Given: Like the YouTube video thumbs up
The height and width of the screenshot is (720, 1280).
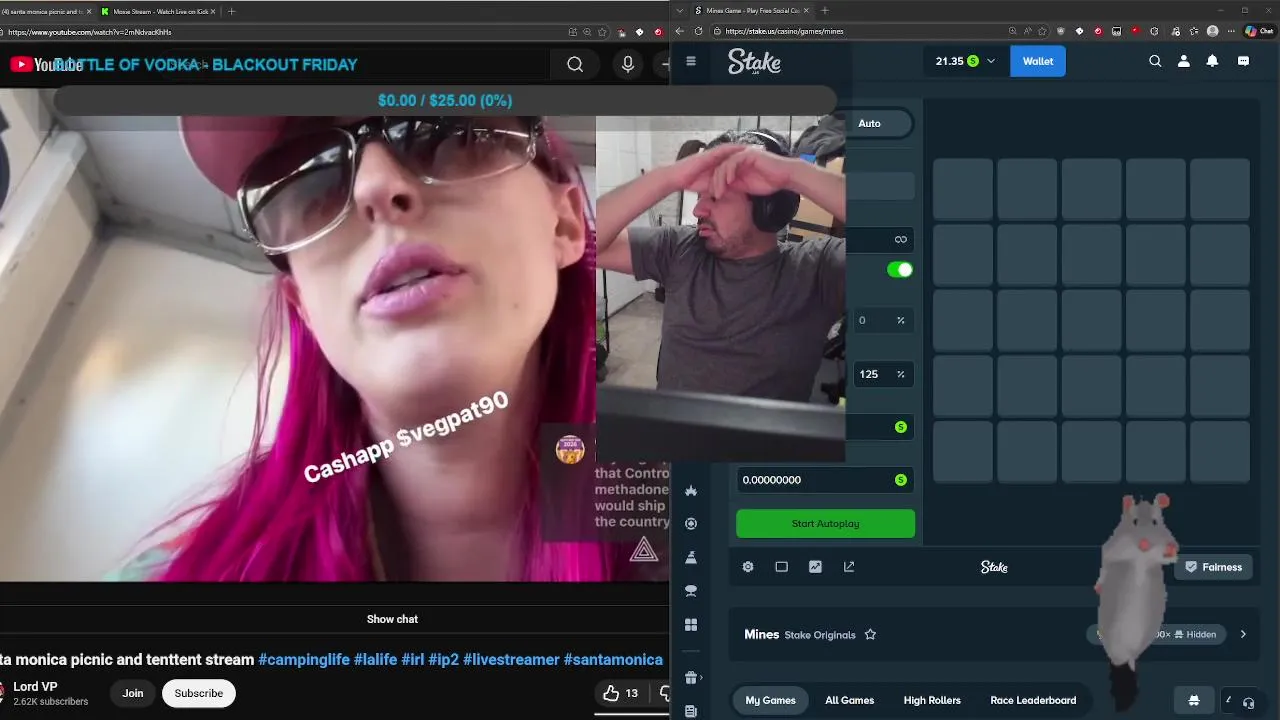Looking at the screenshot, I should (x=611, y=693).
